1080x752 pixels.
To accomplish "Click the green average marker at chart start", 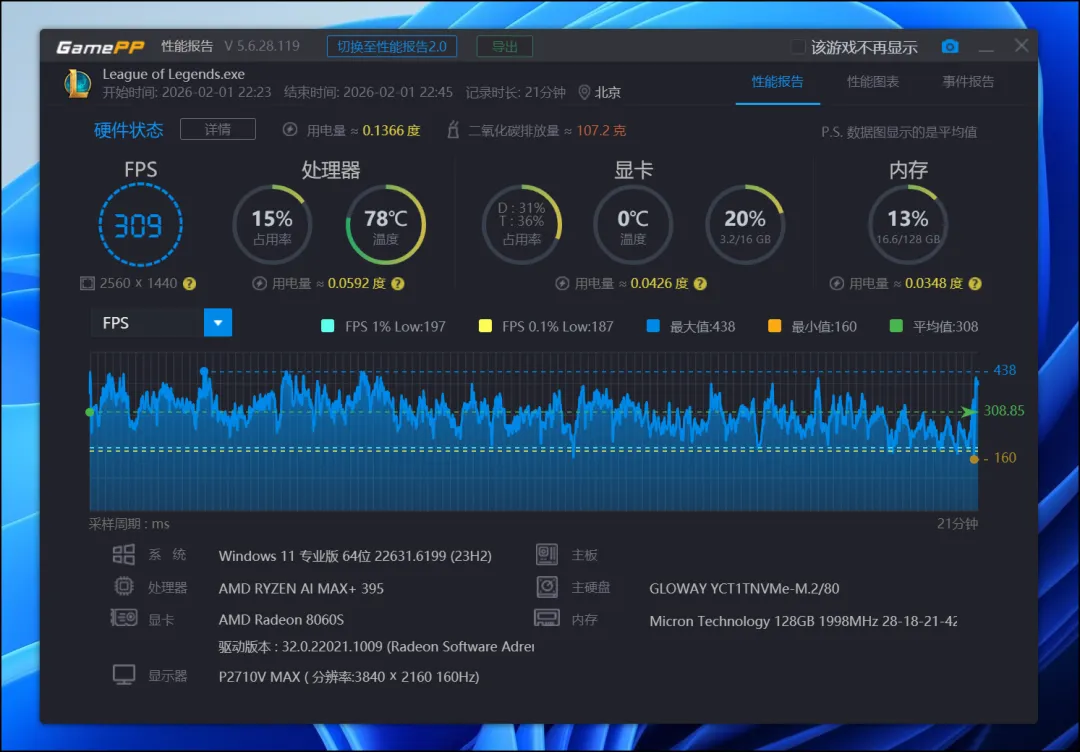I will point(90,412).
